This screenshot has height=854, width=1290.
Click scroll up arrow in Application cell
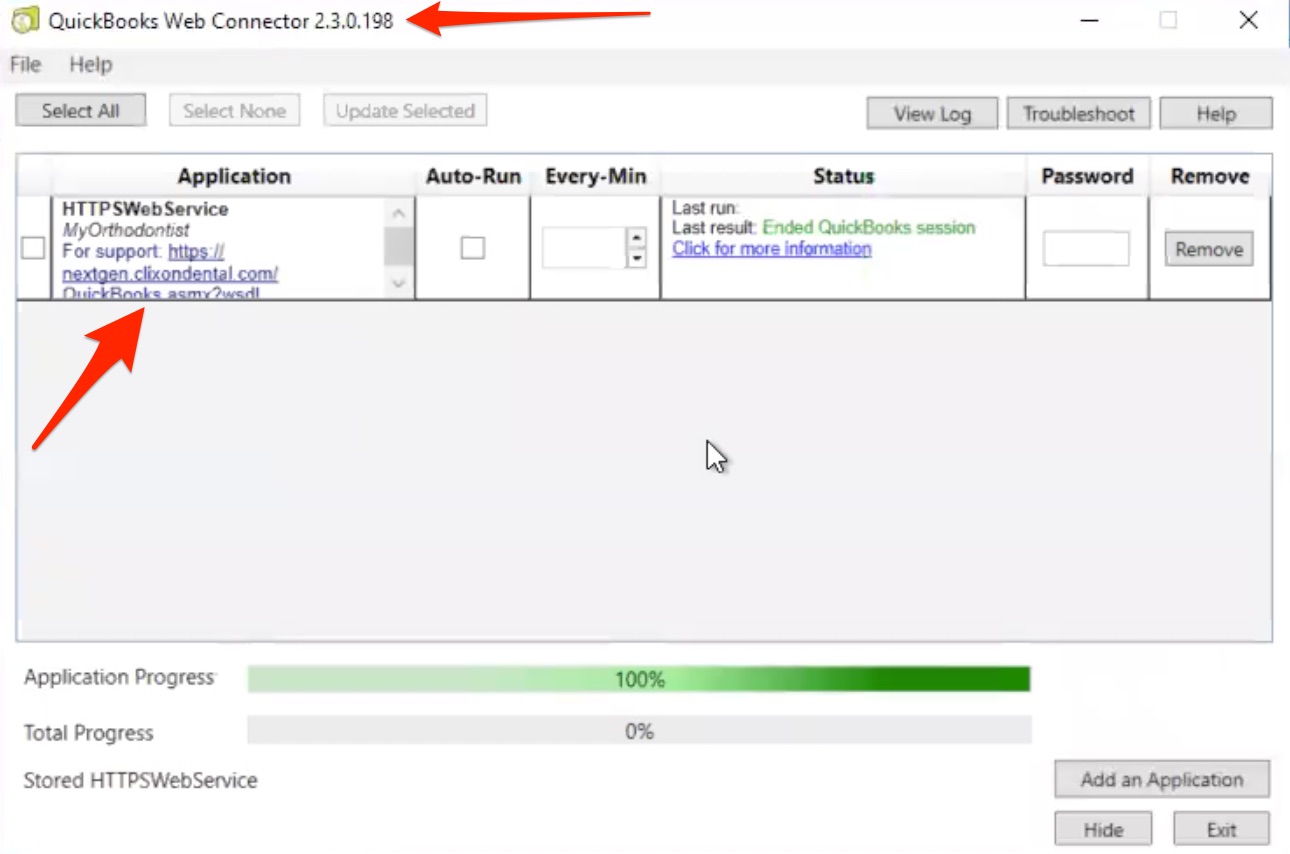[x=399, y=212]
